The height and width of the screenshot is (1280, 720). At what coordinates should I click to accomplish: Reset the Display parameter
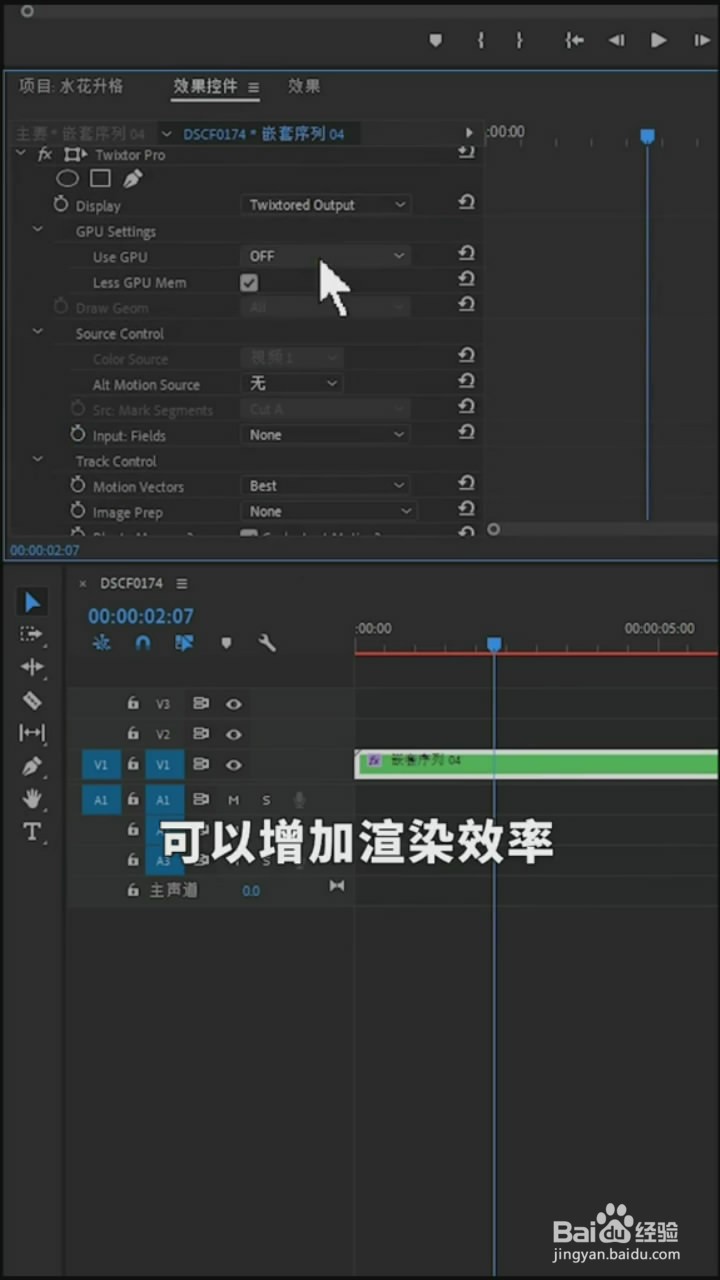(x=466, y=203)
